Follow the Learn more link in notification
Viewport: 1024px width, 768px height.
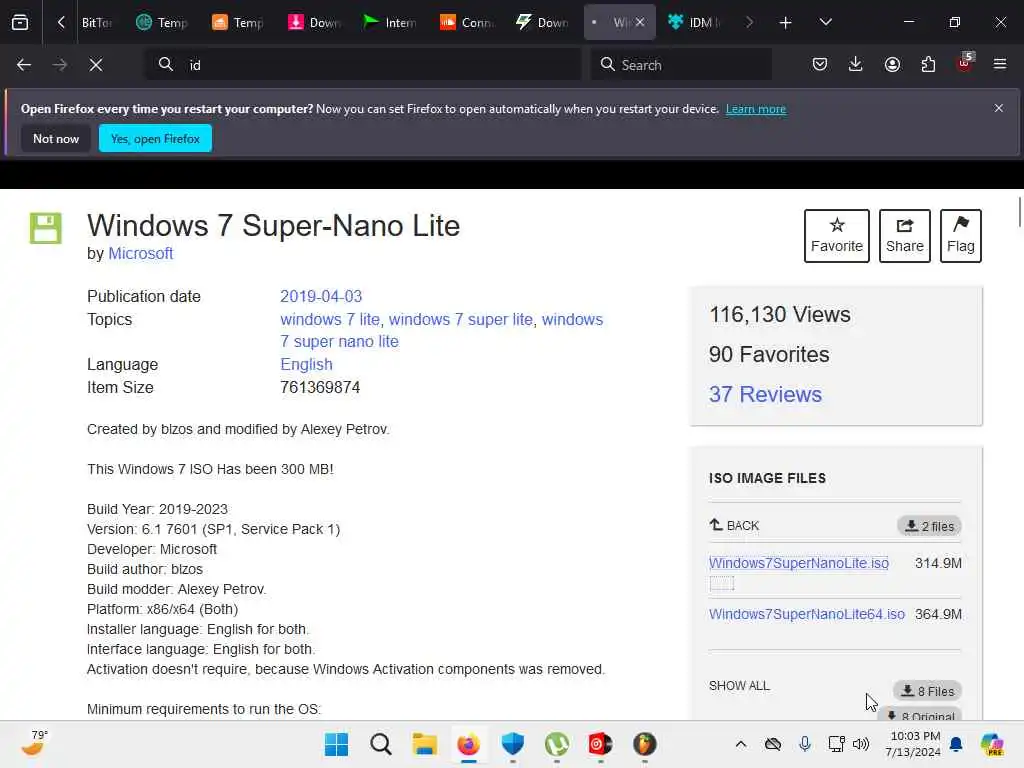point(756,109)
